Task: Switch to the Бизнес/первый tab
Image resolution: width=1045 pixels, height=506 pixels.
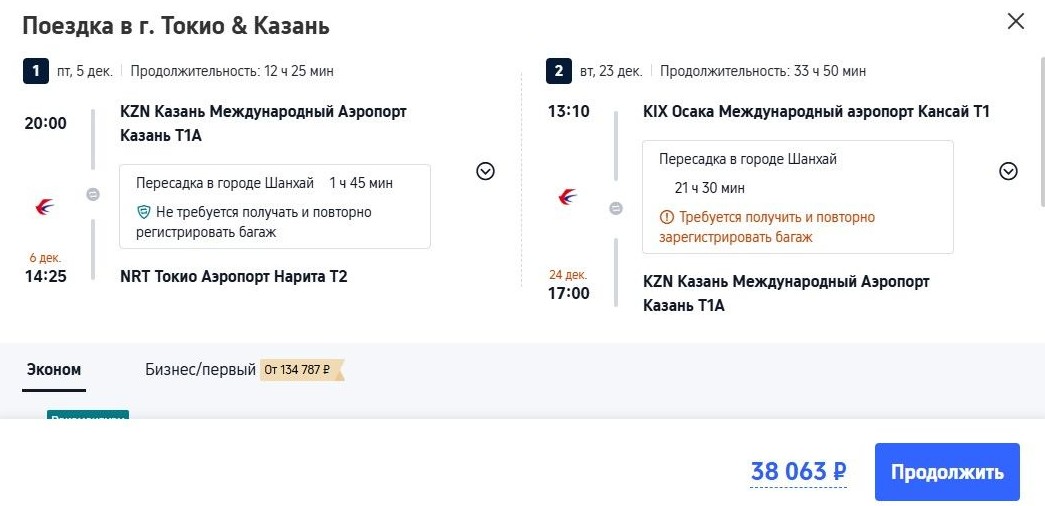Action: pos(200,370)
